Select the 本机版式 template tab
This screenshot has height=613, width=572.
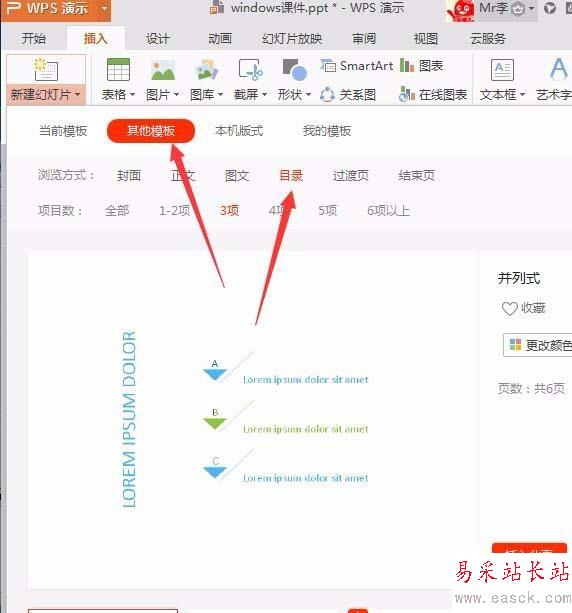click(x=239, y=131)
